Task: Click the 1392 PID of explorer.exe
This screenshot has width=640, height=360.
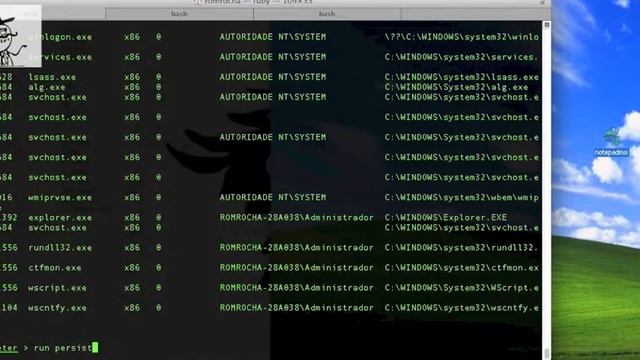Action: (x=9, y=218)
